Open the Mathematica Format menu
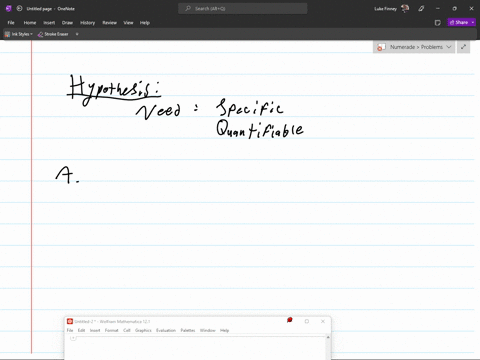This screenshot has width=480, height=360. coord(111,330)
